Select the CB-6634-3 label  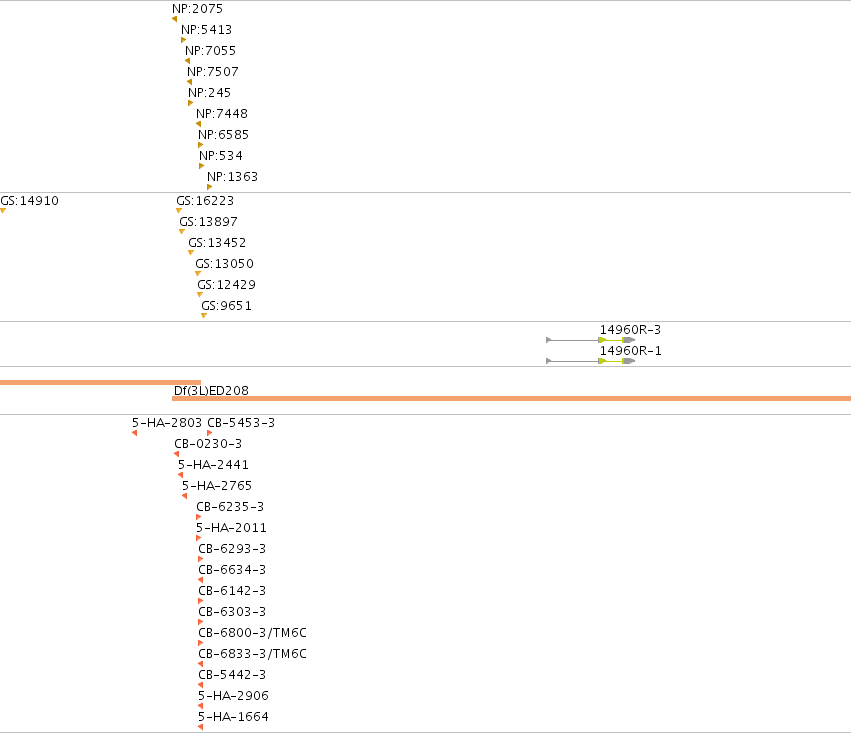pyautogui.click(x=232, y=570)
